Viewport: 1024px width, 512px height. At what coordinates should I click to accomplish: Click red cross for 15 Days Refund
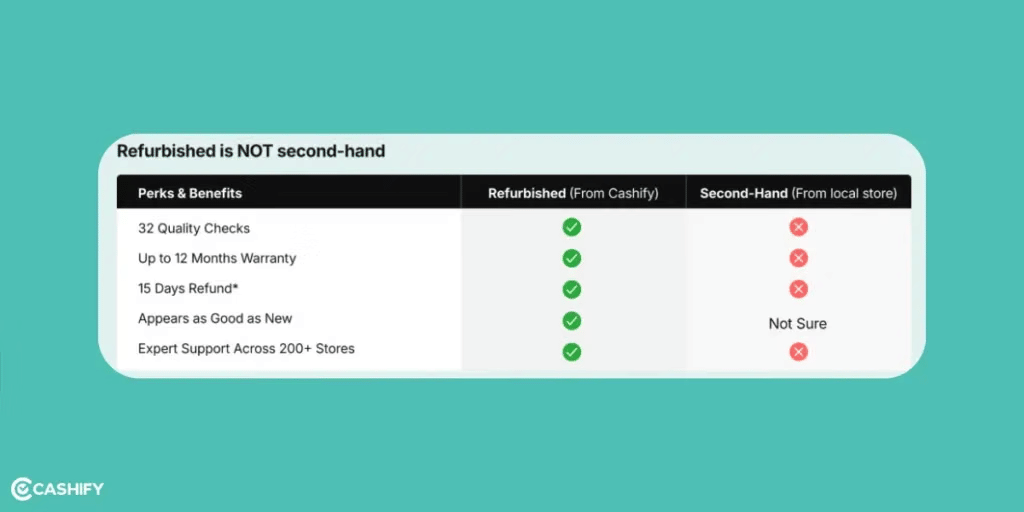(798, 289)
